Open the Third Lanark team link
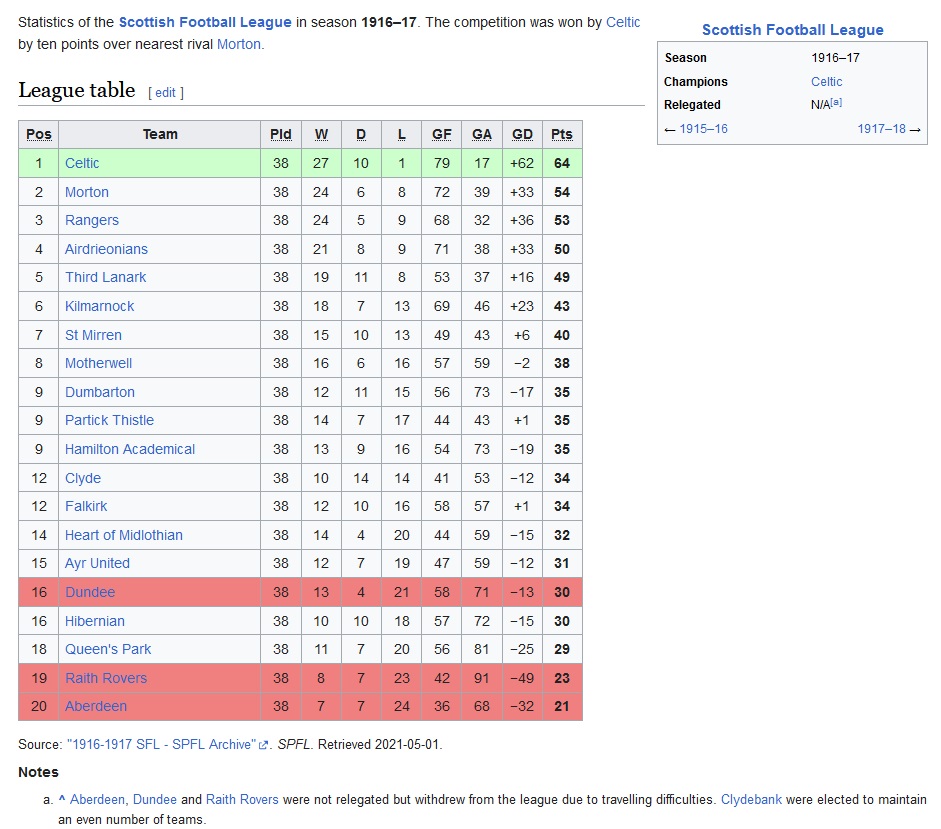 click(x=106, y=277)
